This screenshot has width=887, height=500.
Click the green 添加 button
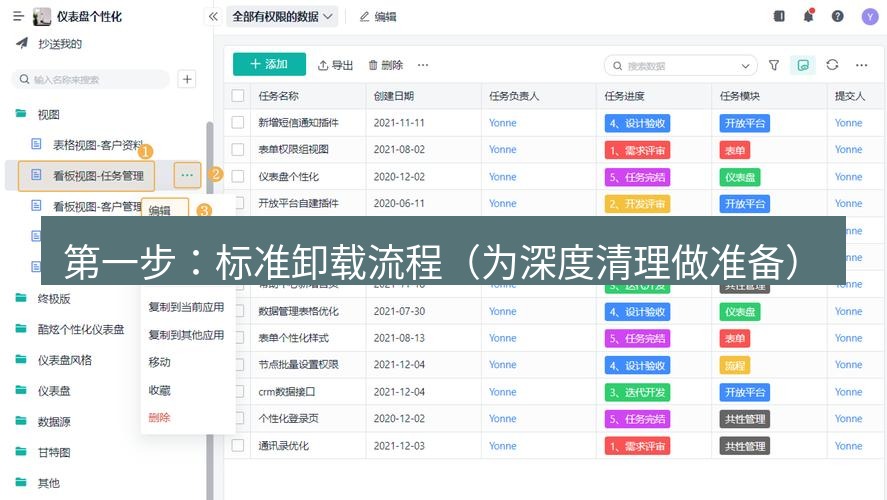click(x=269, y=64)
